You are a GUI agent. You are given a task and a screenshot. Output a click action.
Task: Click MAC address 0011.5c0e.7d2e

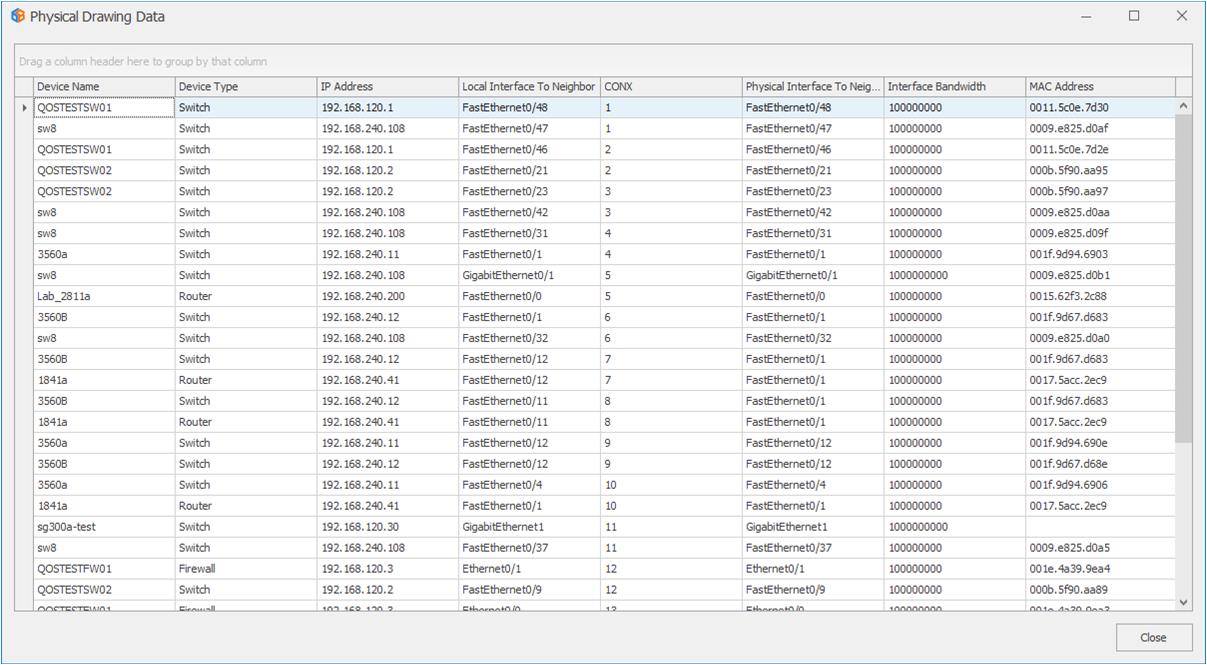[x=1101, y=149]
